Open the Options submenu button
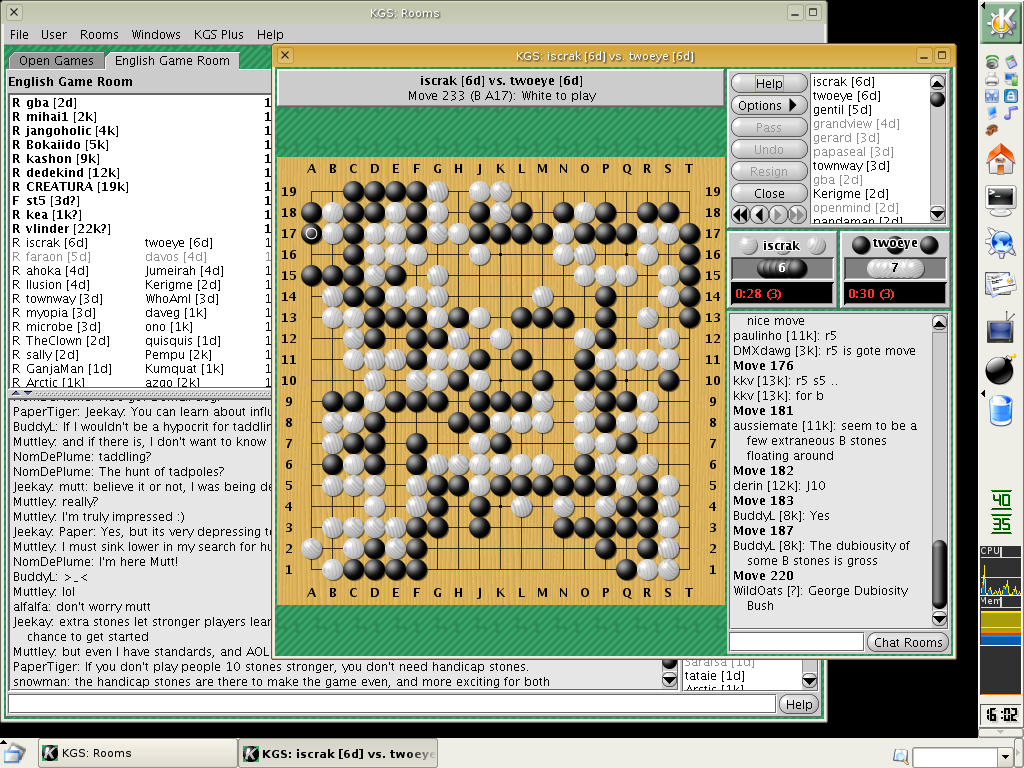This screenshot has height=768, width=1024. click(769, 105)
